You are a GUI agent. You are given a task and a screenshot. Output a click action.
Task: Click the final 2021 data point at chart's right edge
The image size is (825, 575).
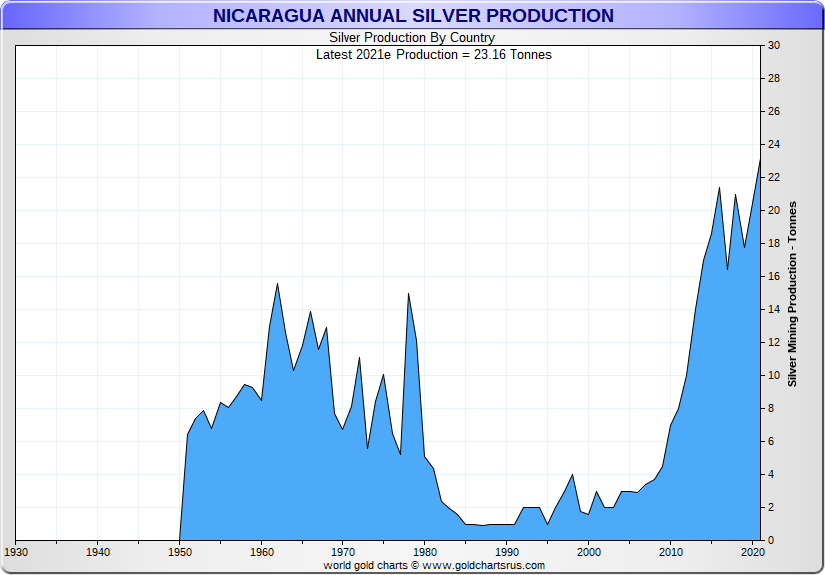(x=760, y=160)
